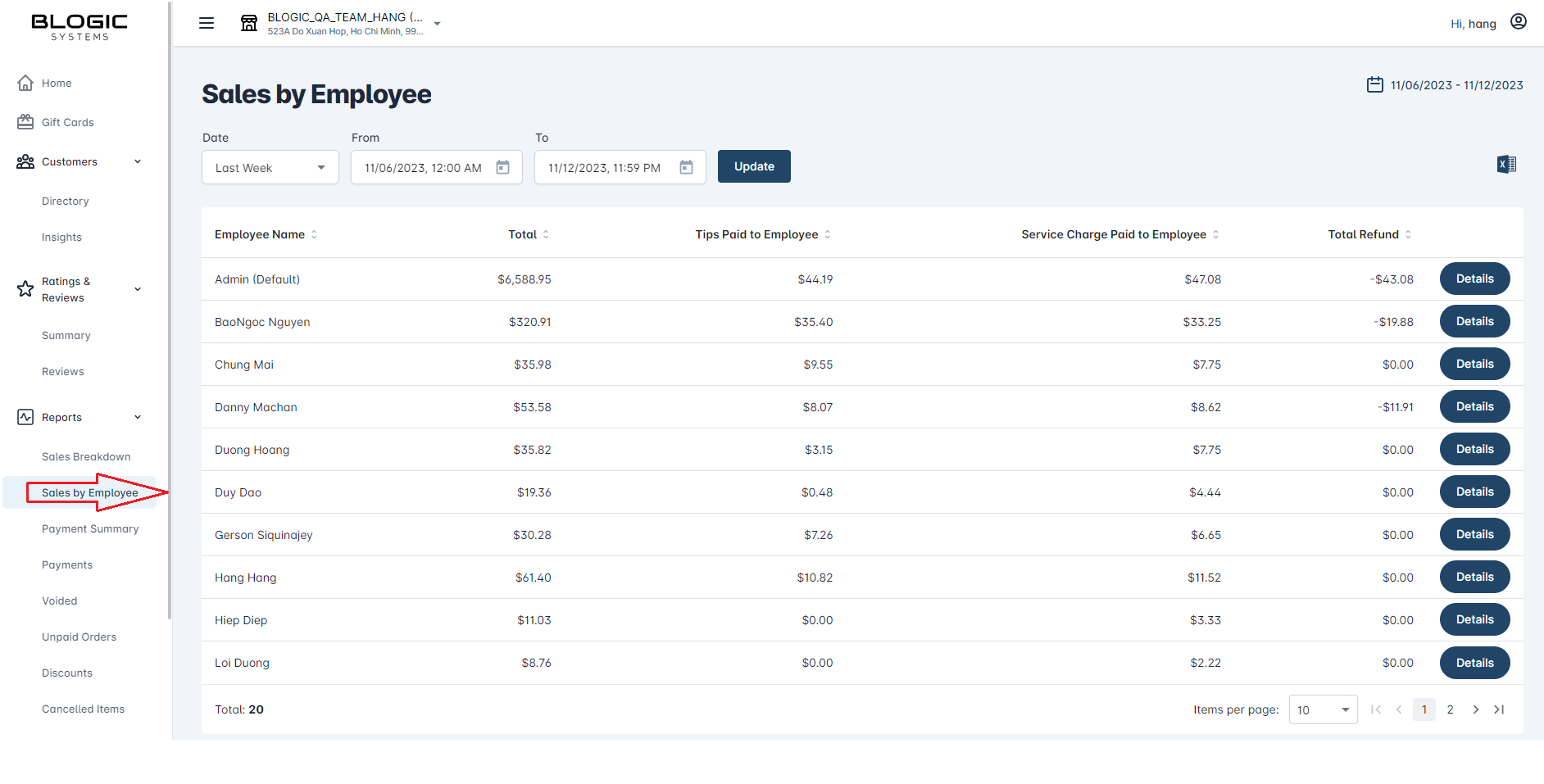Image resolution: width=1544 pixels, height=784 pixels.
Task: Open the calendar picker in the From field
Action: pos(502,167)
